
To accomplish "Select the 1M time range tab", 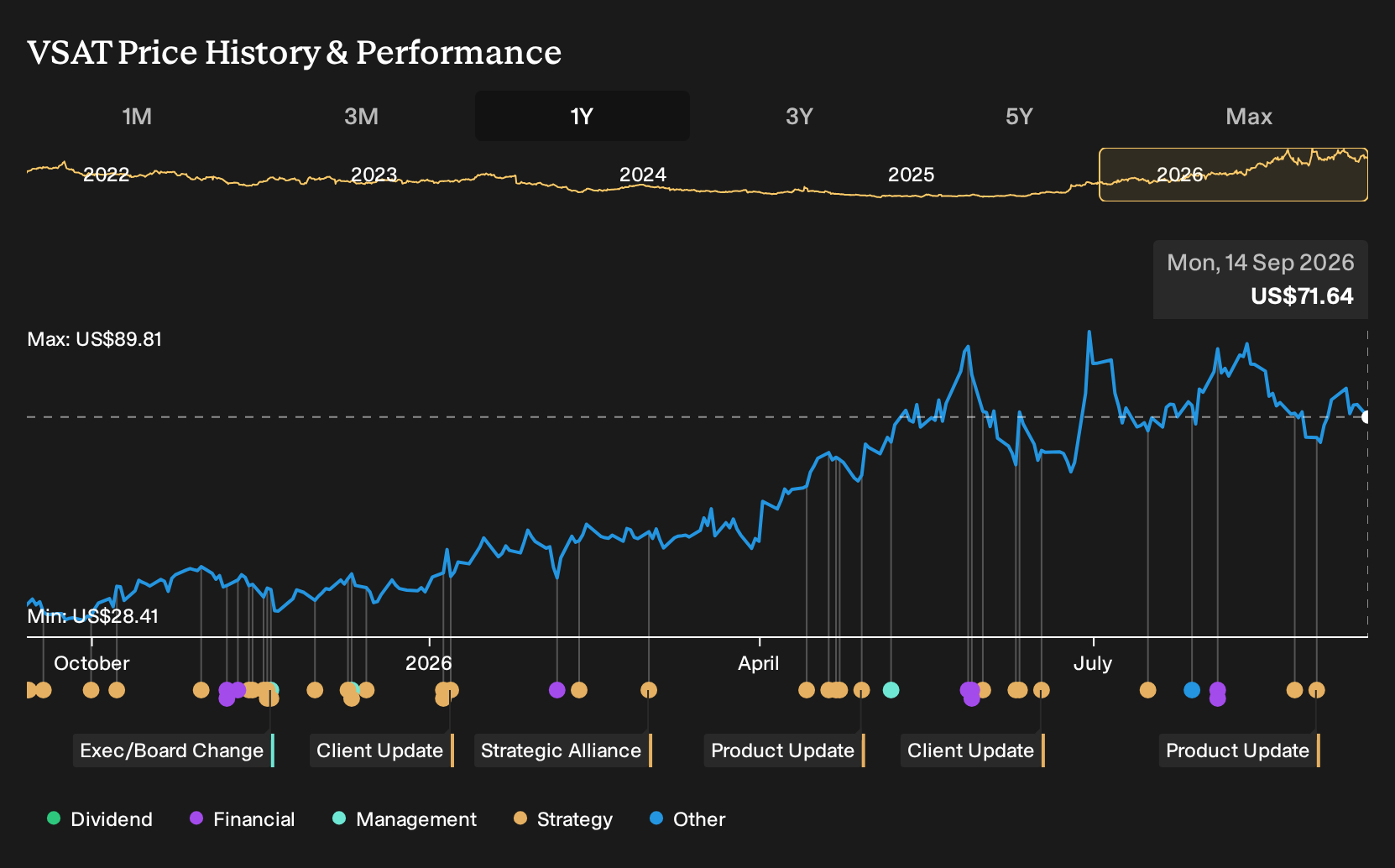I will click(x=137, y=116).
